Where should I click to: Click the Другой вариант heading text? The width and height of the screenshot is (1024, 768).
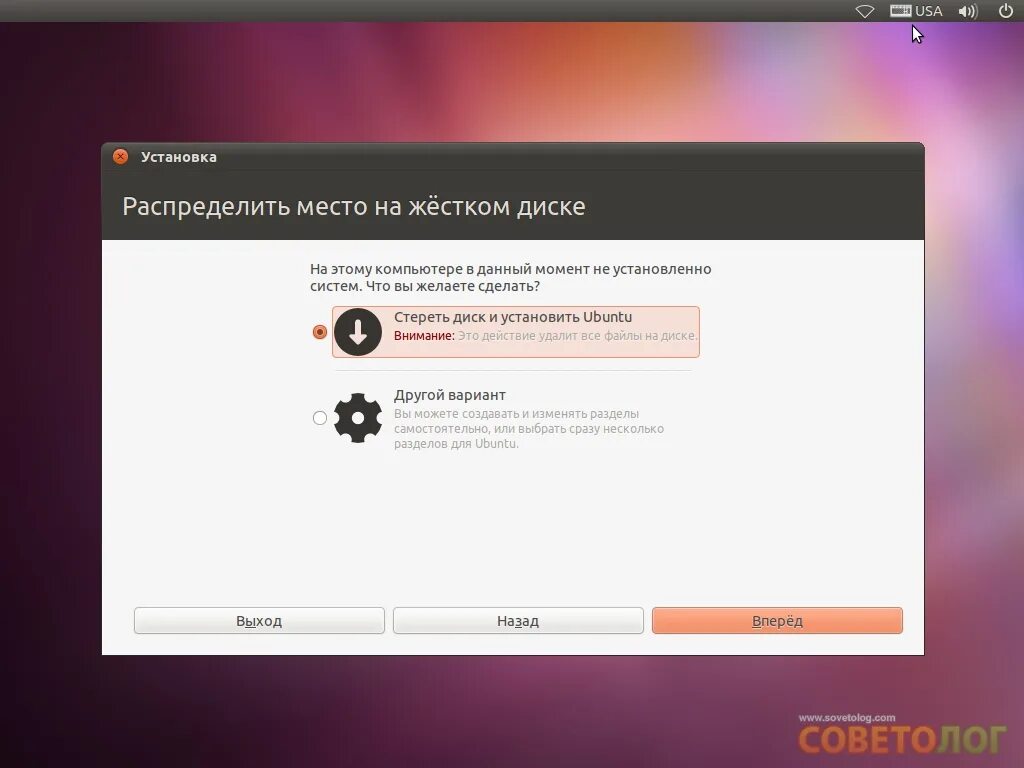pos(449,395)
